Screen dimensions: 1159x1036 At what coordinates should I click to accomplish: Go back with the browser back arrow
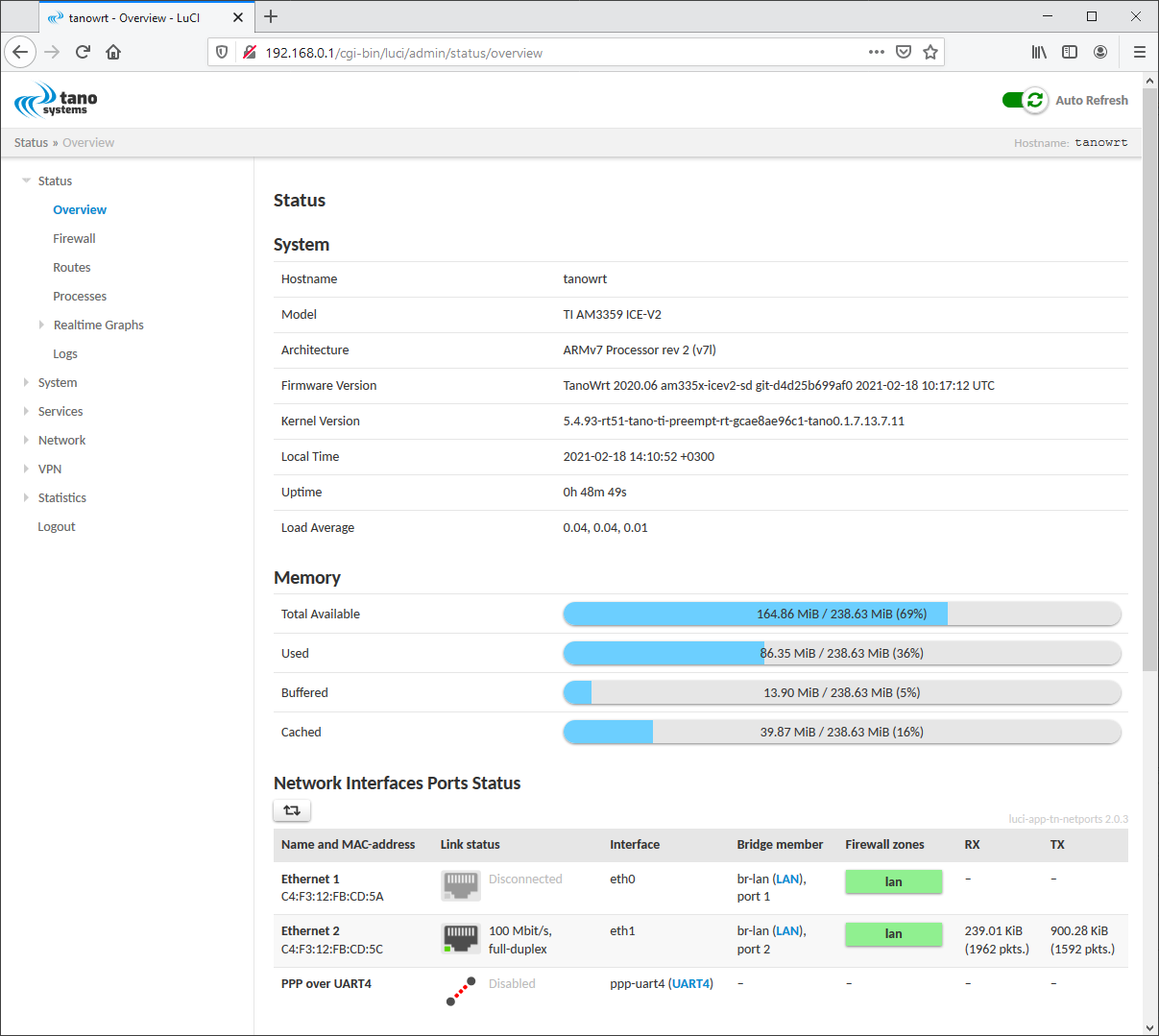20,52
